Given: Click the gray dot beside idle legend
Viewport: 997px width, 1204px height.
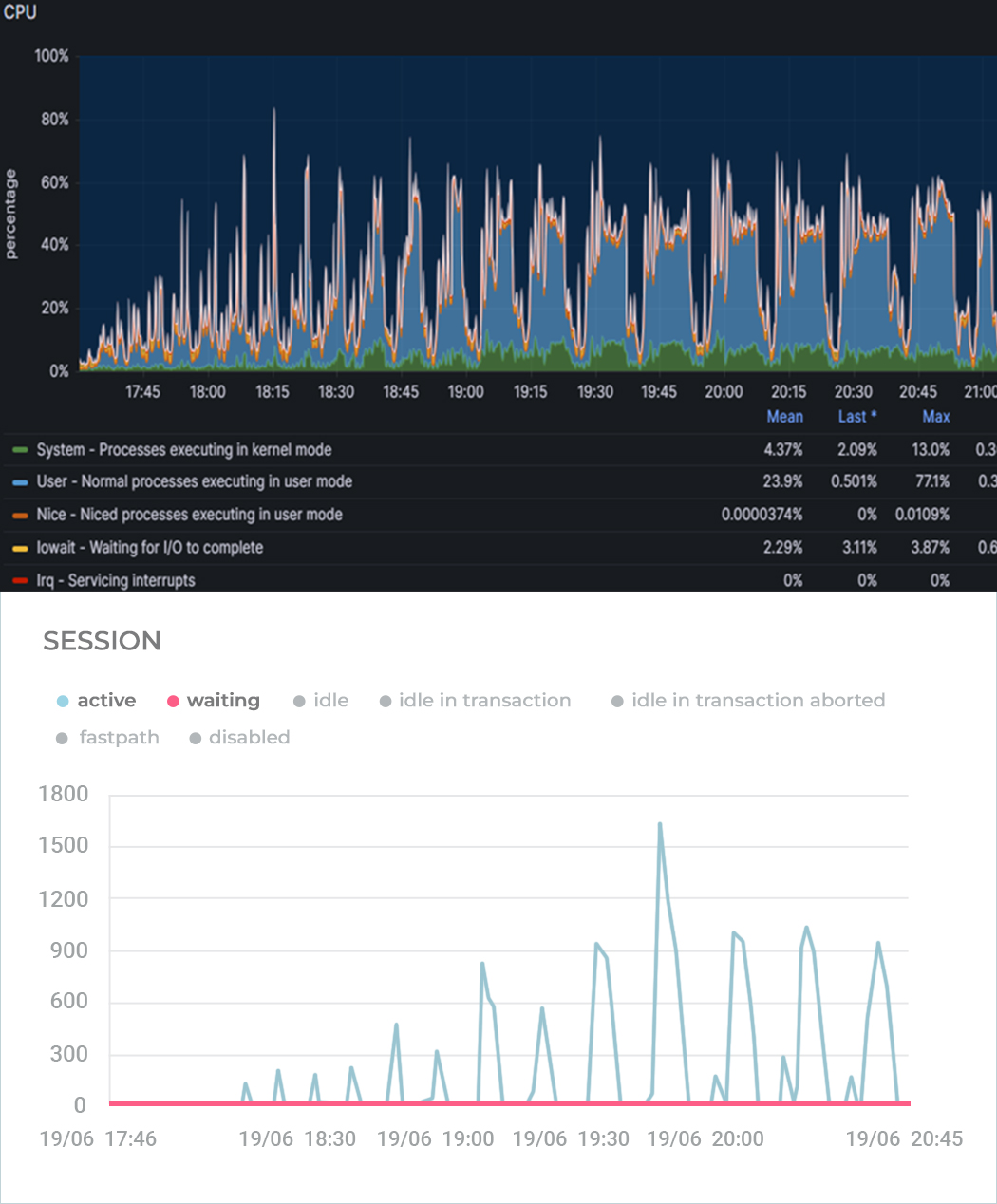Looking at the screenshot, I should coord(299,702).
